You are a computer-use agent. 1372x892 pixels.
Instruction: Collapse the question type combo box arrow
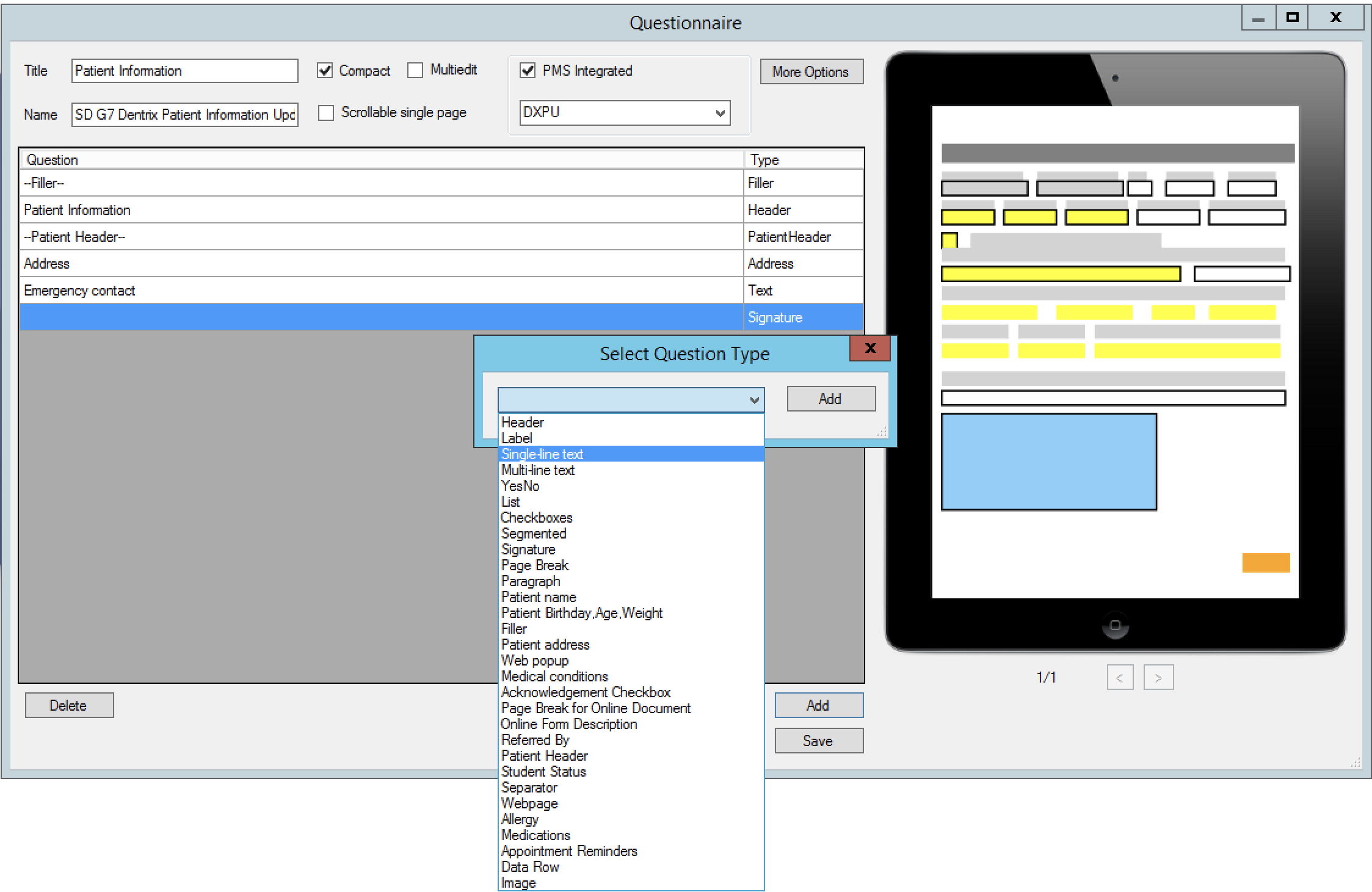coord(755,400)
